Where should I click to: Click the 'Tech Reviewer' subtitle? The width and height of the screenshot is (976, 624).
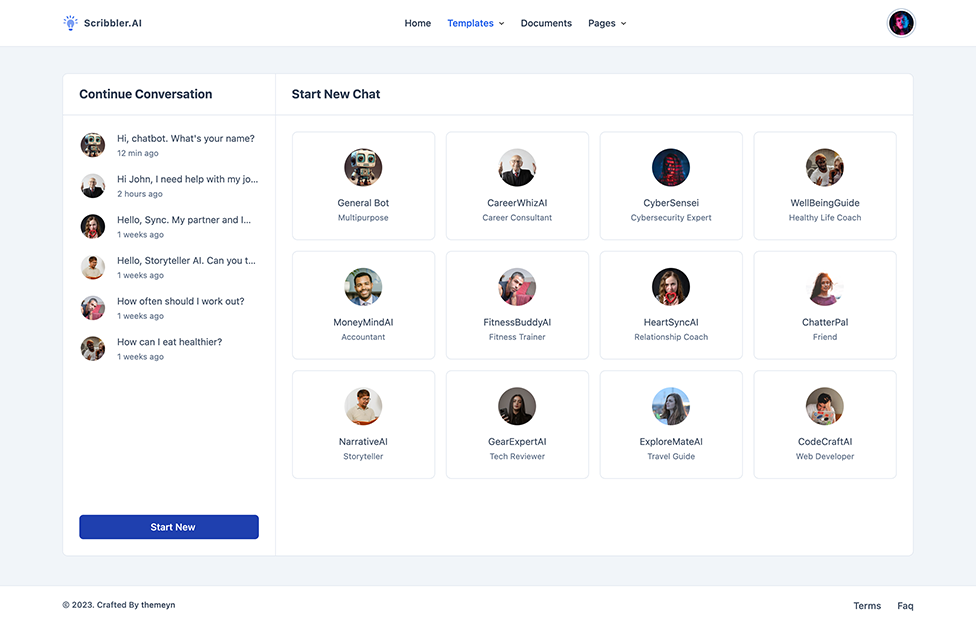(517, 456)
